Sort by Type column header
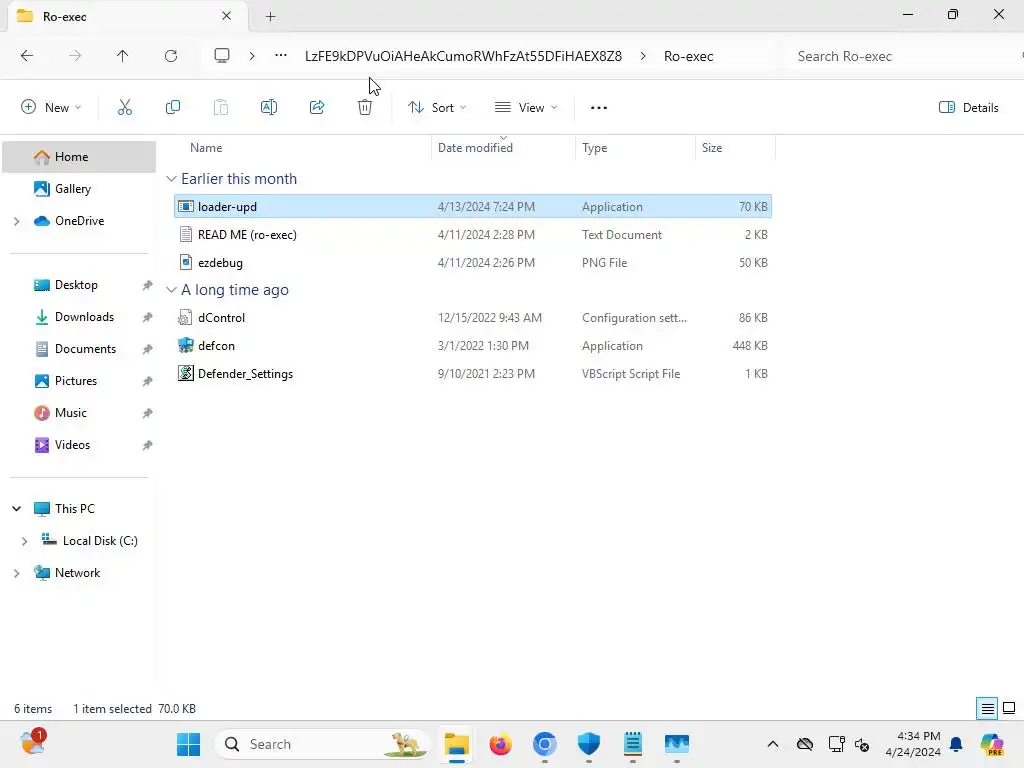 [x=594, y=148]
